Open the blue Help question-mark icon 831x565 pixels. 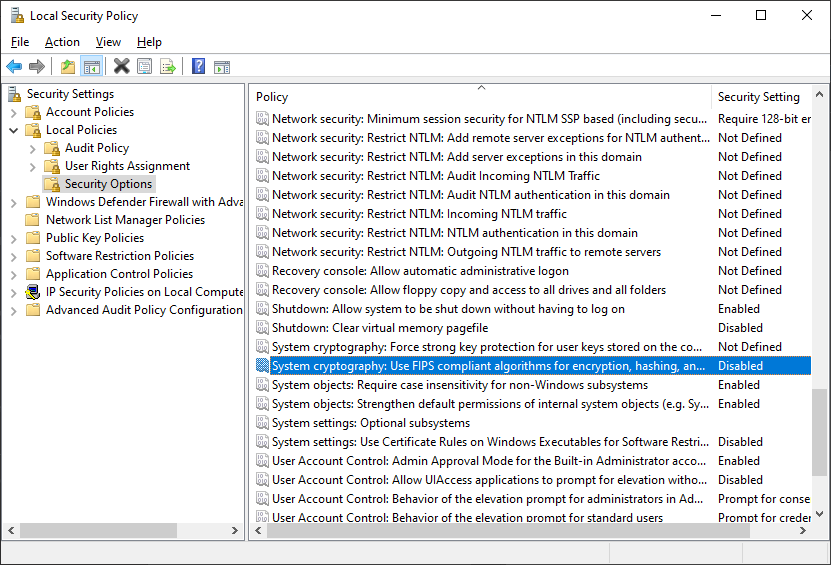(198, 67)
